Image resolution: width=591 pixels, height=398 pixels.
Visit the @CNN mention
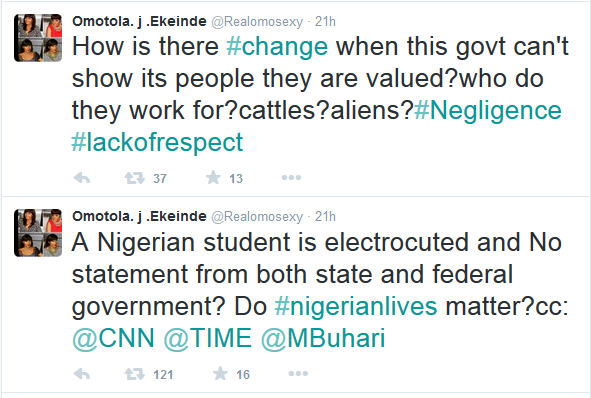coord(113,338)
